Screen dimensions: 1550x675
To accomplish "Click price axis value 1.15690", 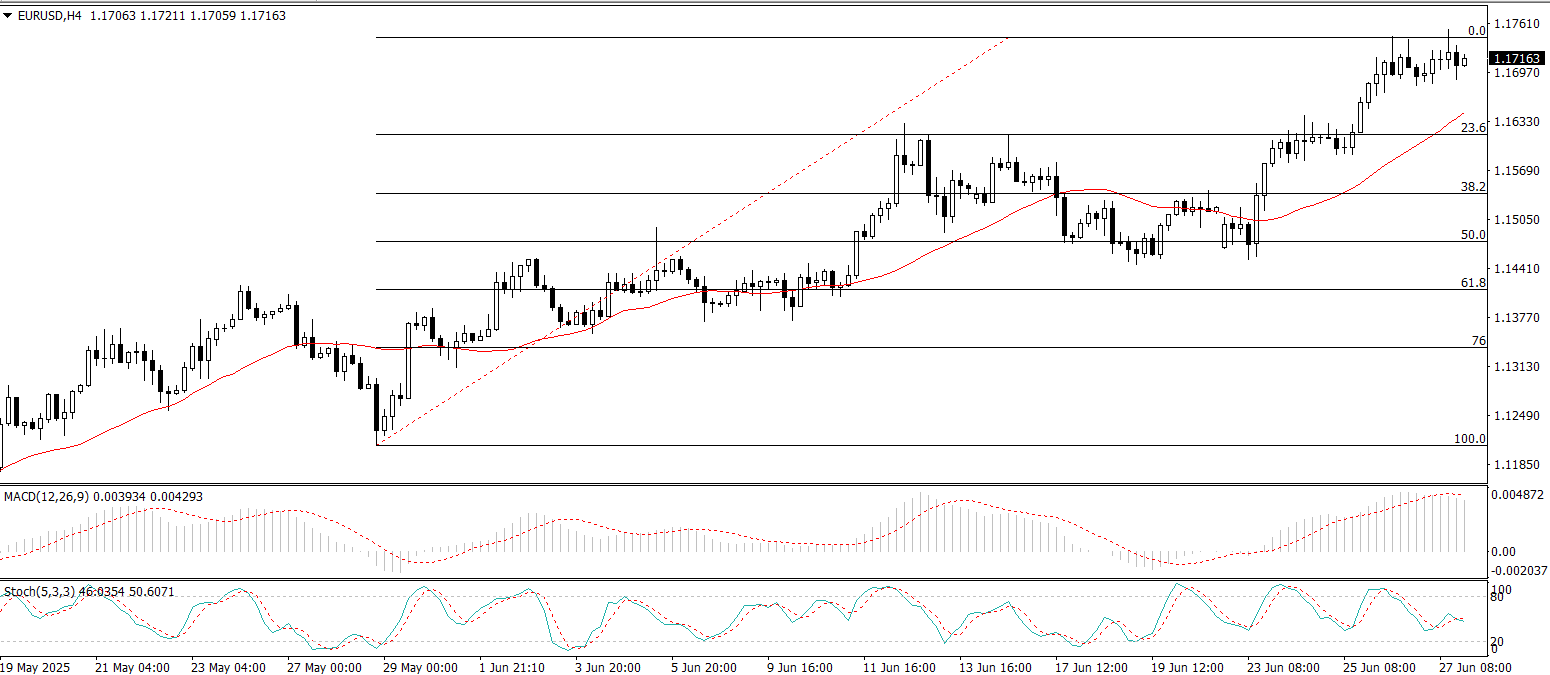I will coord(1515,171).
